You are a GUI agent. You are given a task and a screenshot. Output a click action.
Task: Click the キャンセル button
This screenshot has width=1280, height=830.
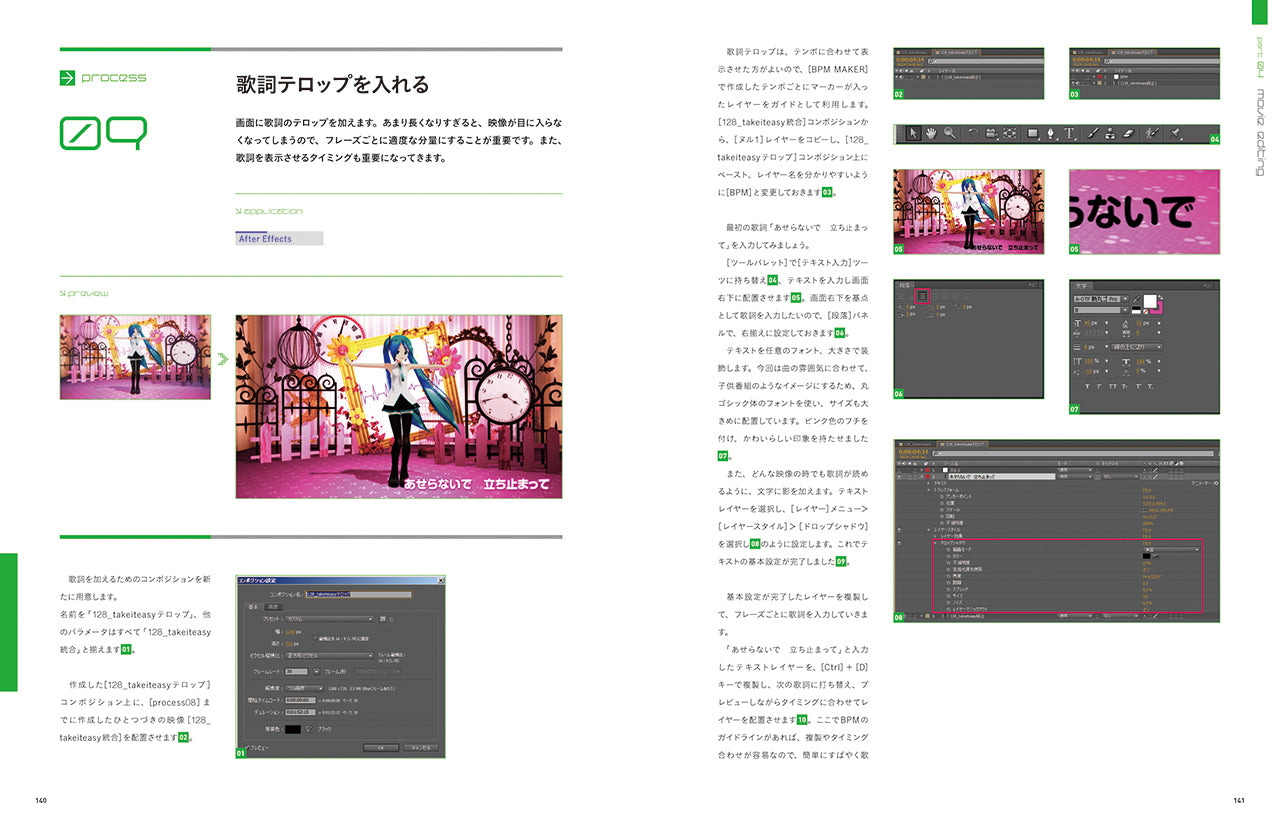coord(420,747)
